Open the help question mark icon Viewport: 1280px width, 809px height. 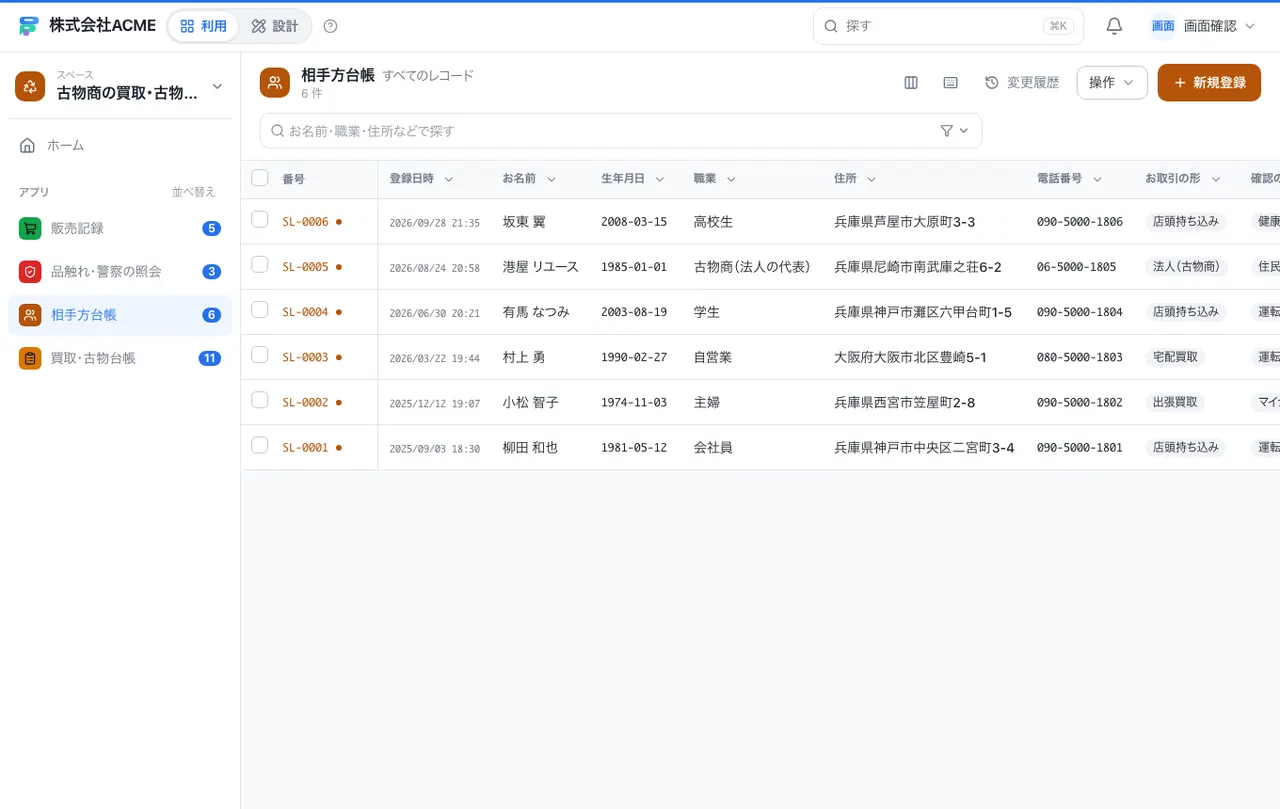[x=331, y=26]
